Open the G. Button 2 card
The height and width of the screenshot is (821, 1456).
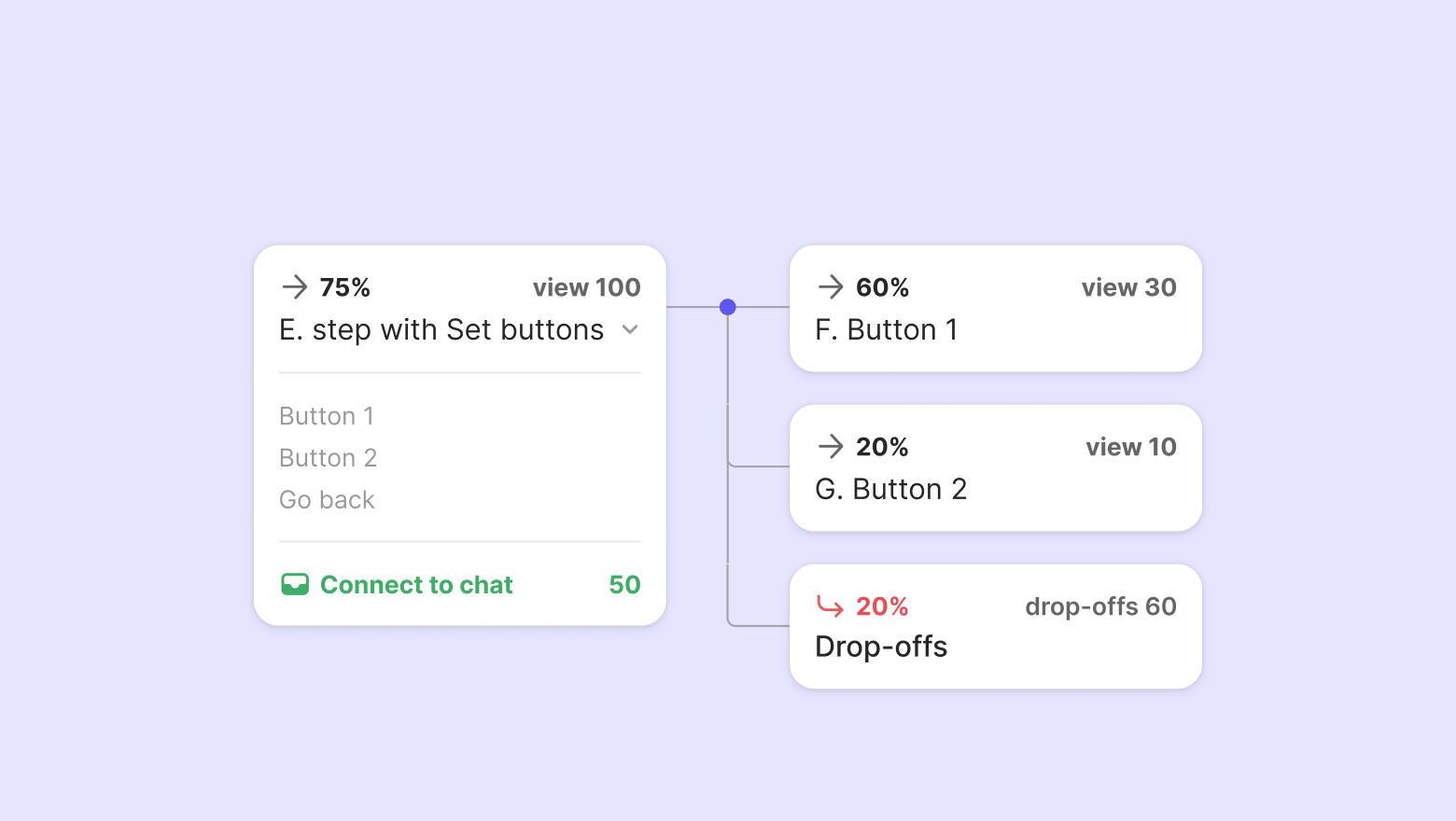[891, 490]
